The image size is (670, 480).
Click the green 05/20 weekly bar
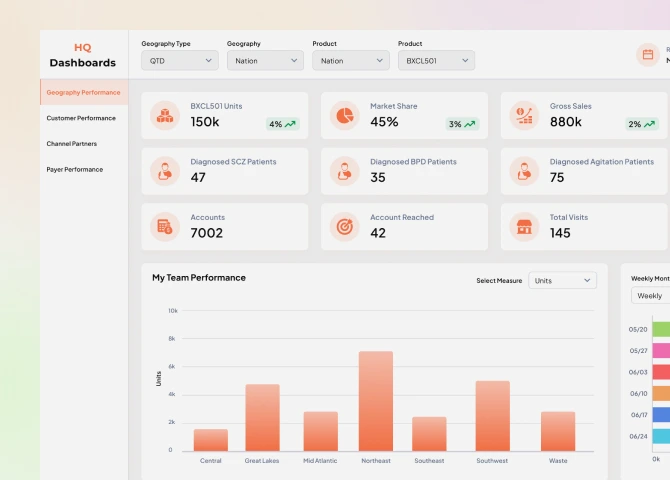click(x=661, y=329)
